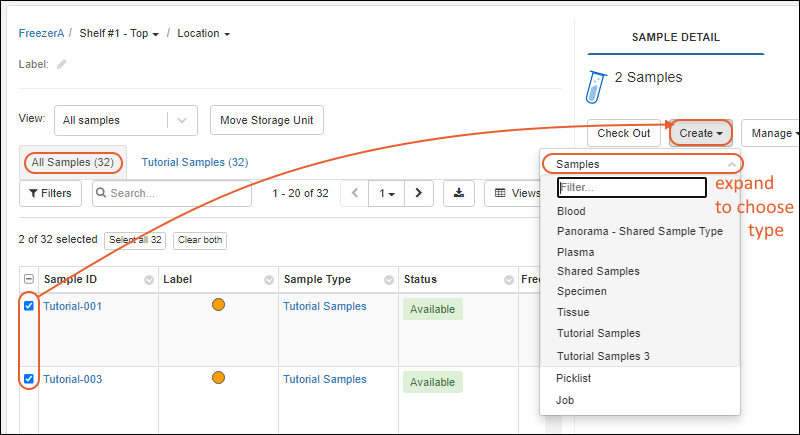
Task: Click the test tube sample icon
Action: coord(596,85)
